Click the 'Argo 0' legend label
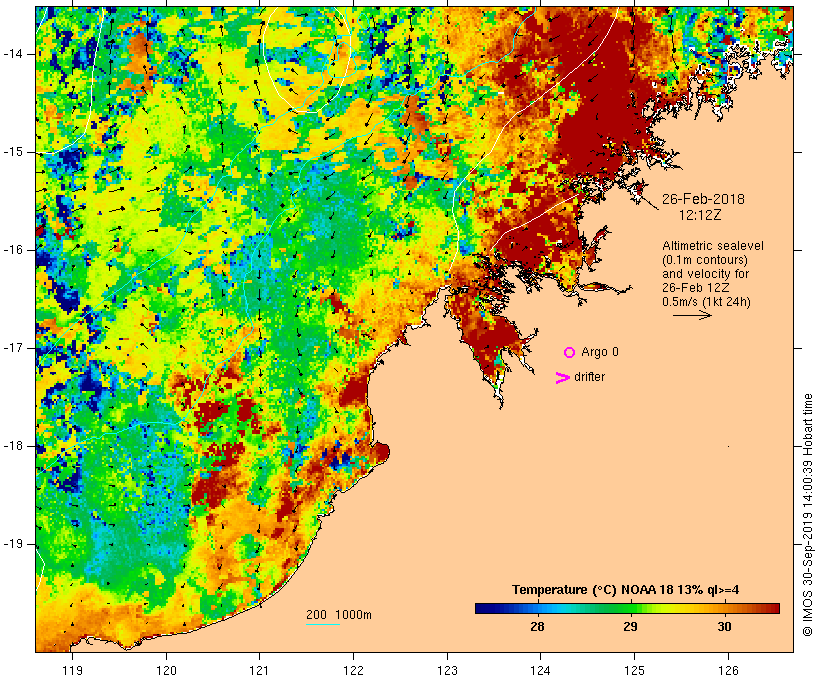This screenshot has height=680, width=820. click(600, 352)
